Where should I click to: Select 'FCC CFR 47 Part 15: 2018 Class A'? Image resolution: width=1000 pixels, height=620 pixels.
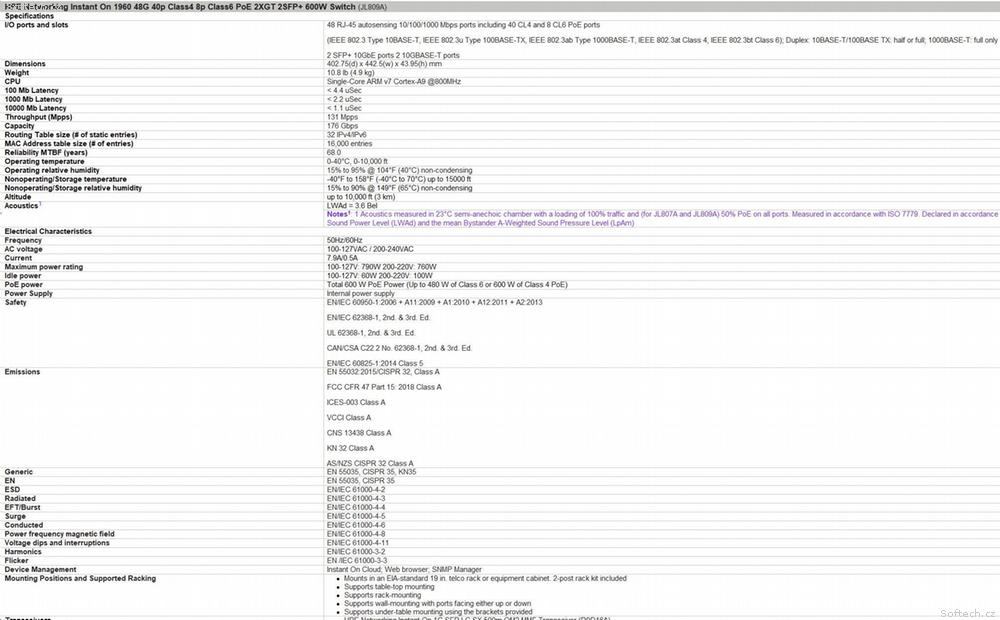tap(384, 387)
